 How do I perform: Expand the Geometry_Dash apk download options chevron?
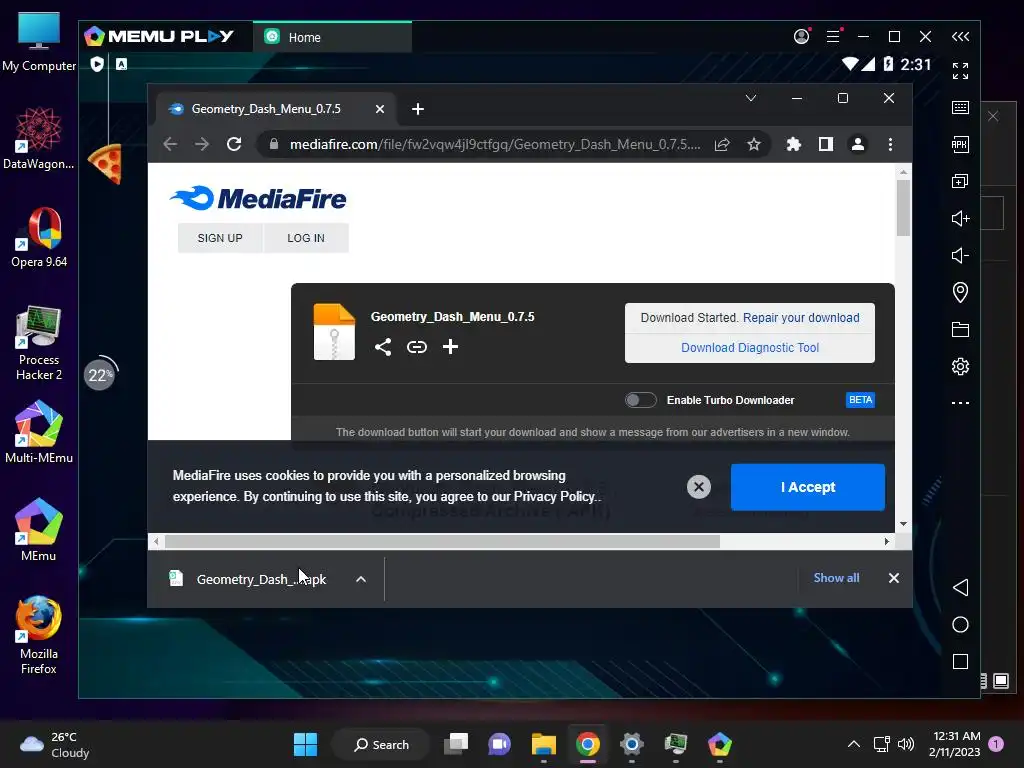click(360, 579)
